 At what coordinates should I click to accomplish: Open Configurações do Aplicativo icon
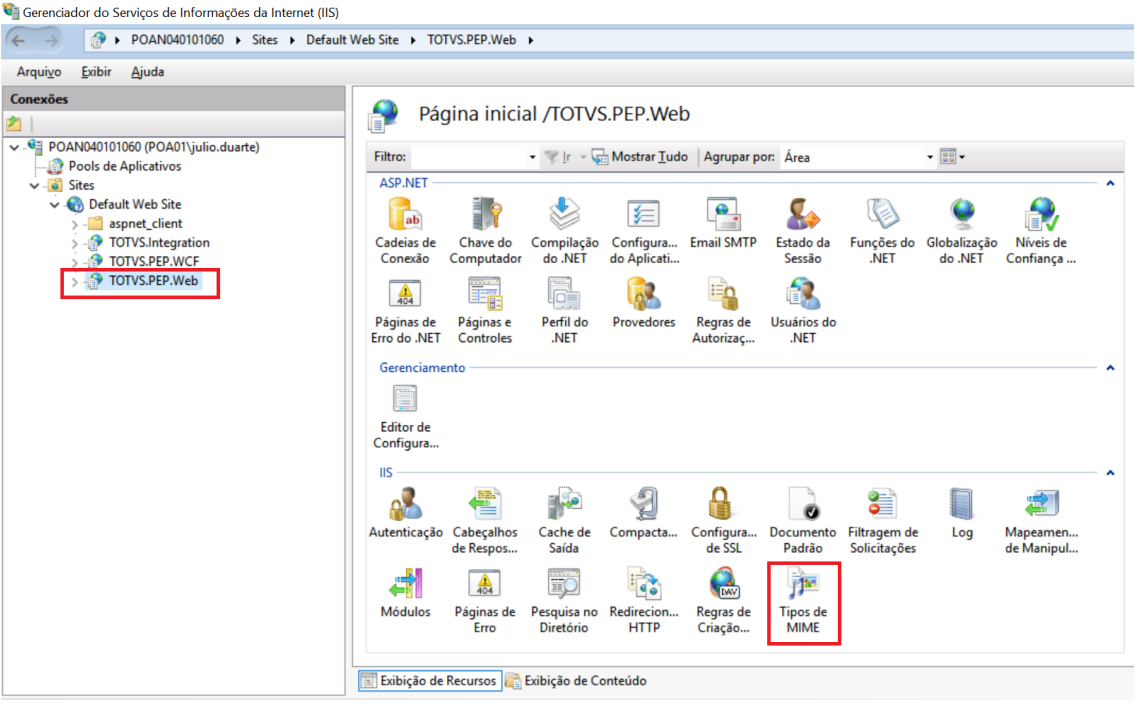pyautogui.click(x=644, y=231)
